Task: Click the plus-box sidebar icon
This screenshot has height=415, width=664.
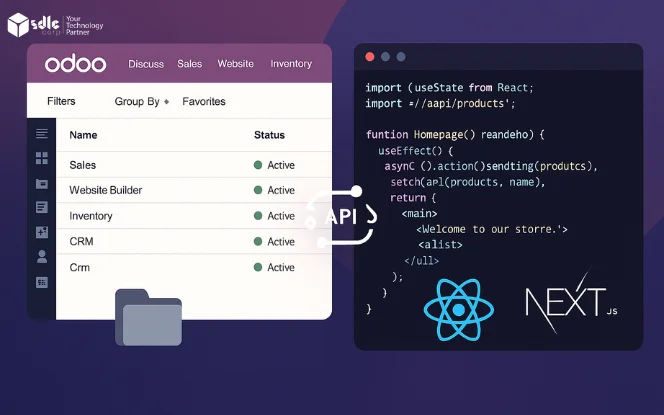Action: coord(42,232)
